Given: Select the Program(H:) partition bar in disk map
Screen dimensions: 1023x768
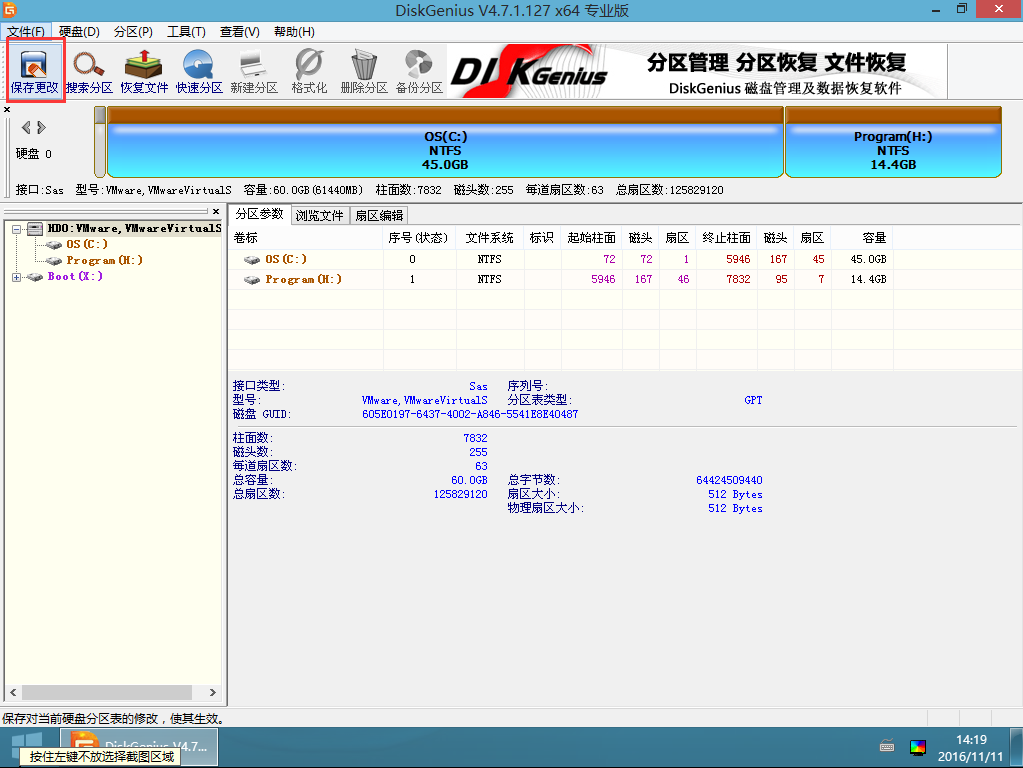Looking at the screenshot, I should point(893,142).
